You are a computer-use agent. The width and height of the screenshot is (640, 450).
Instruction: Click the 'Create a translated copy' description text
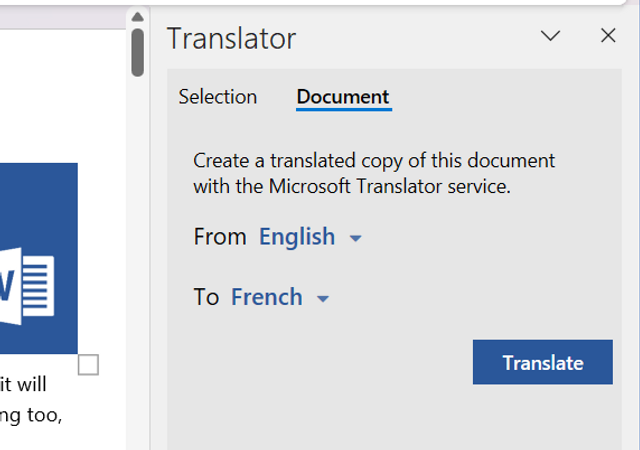pos(373,174)
